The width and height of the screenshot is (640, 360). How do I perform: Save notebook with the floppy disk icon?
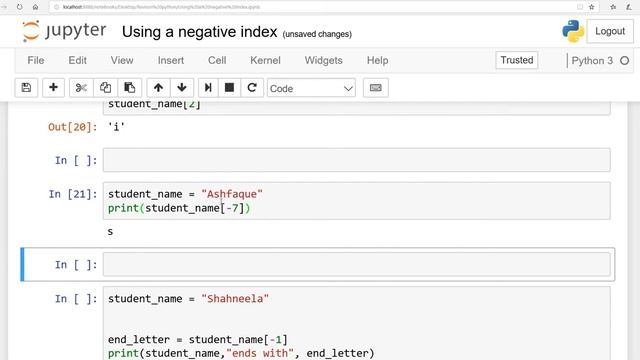(x=26, y=88)
